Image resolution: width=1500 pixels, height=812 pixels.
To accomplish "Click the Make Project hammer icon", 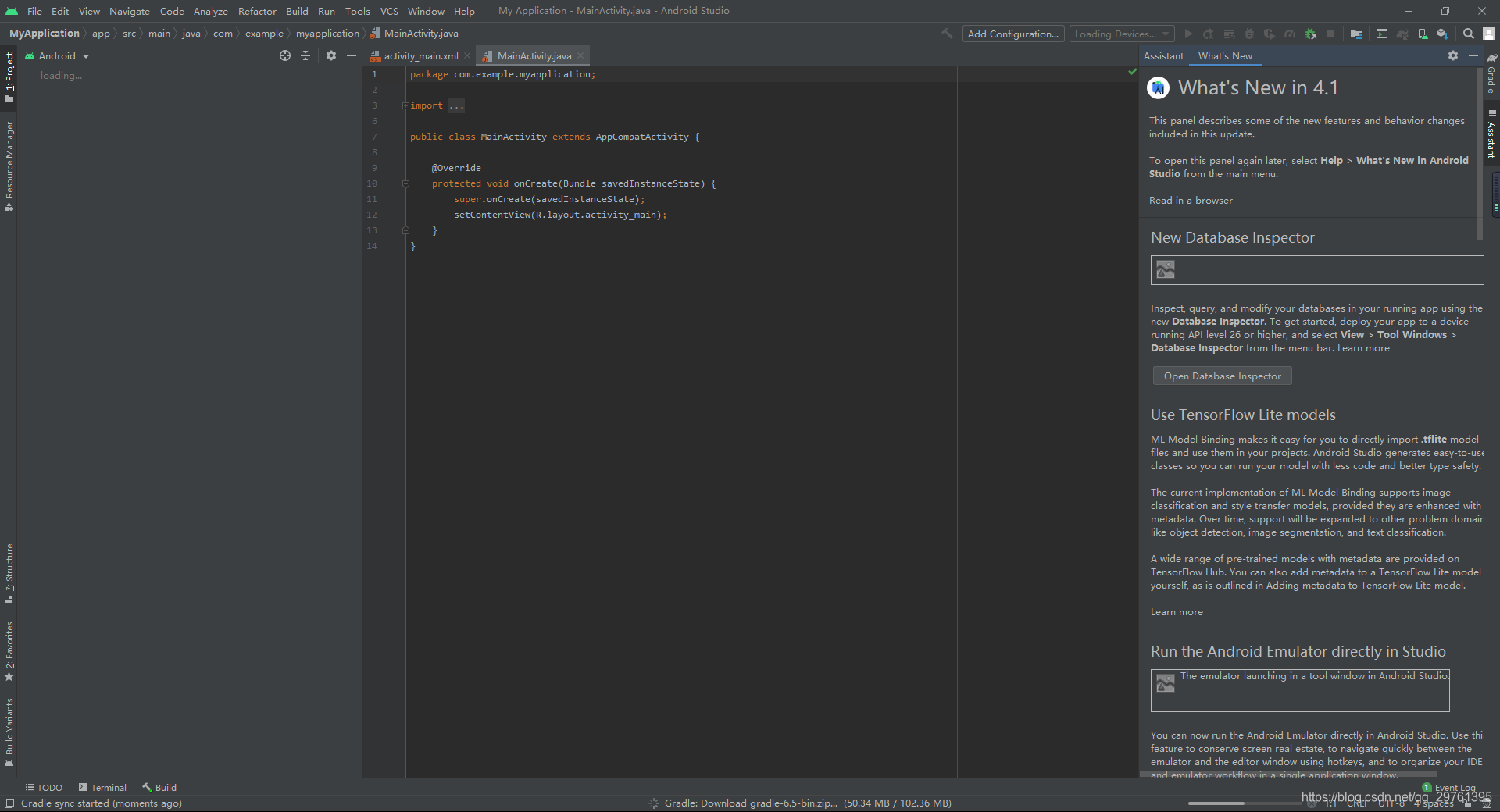I will pyautogui.click(x=947, y=34).
